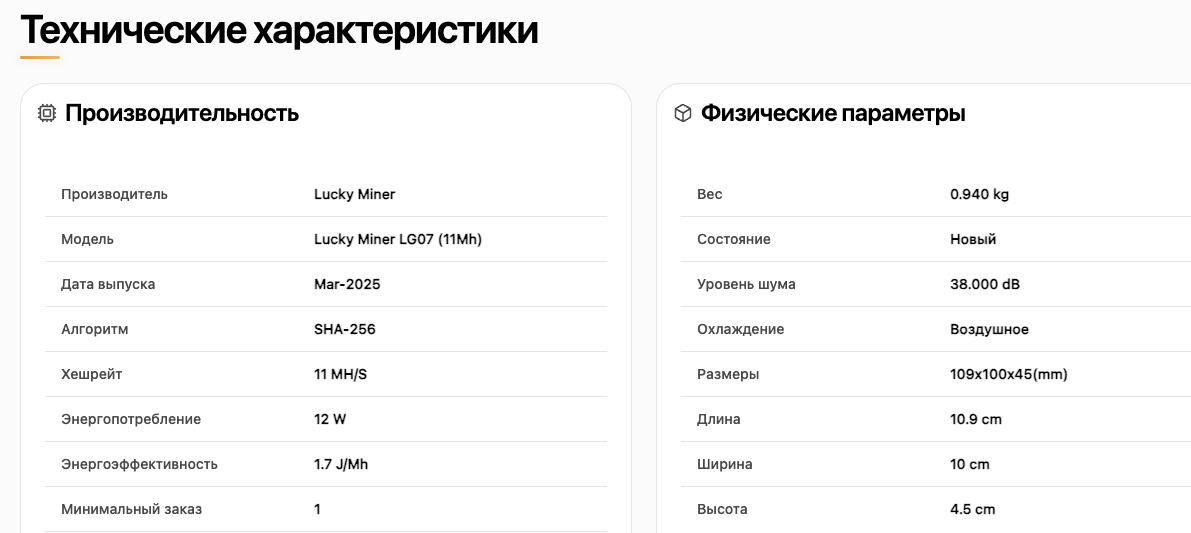
Task: Select the Производительность section title
Action: pos(182,114)
